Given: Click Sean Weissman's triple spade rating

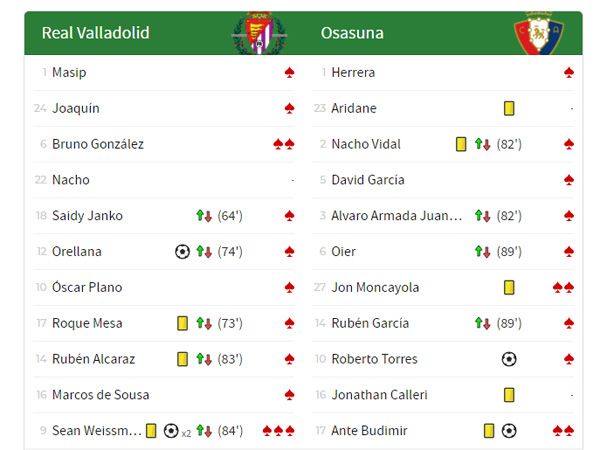Looking at the screenshot, I should click(x=279, y=431).
